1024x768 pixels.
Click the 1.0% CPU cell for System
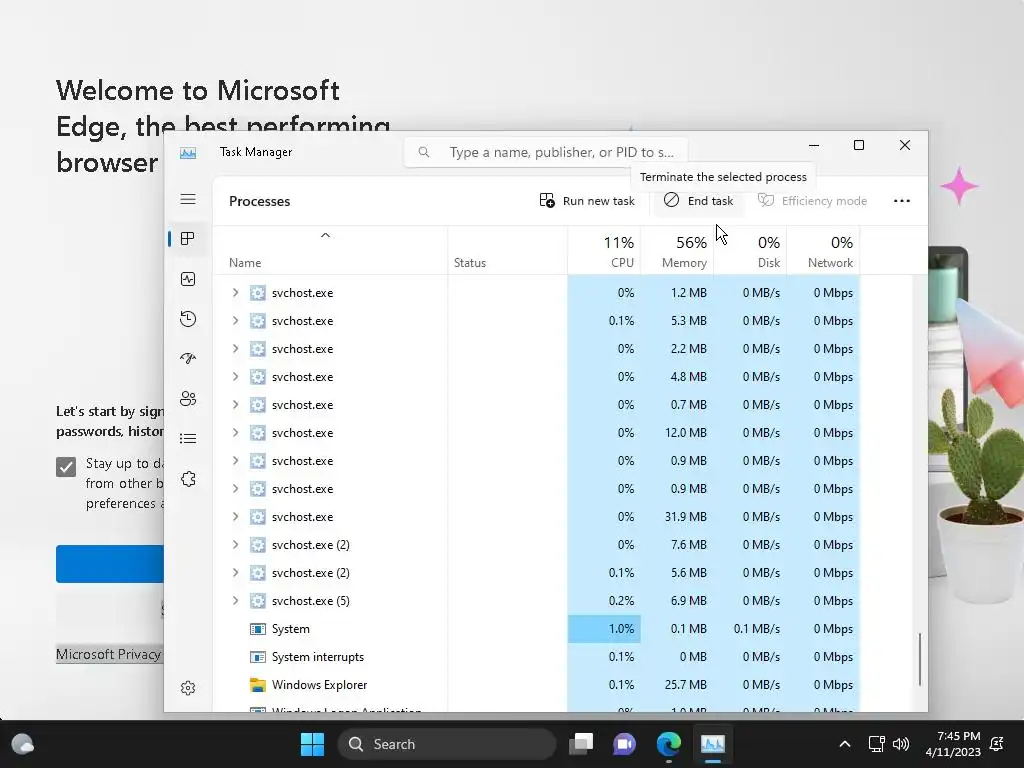pyautogui.click(x=604, y=629)
